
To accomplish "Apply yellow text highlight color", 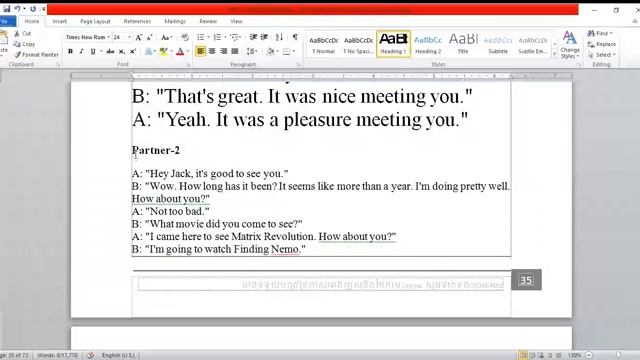I will pos(164,51).
